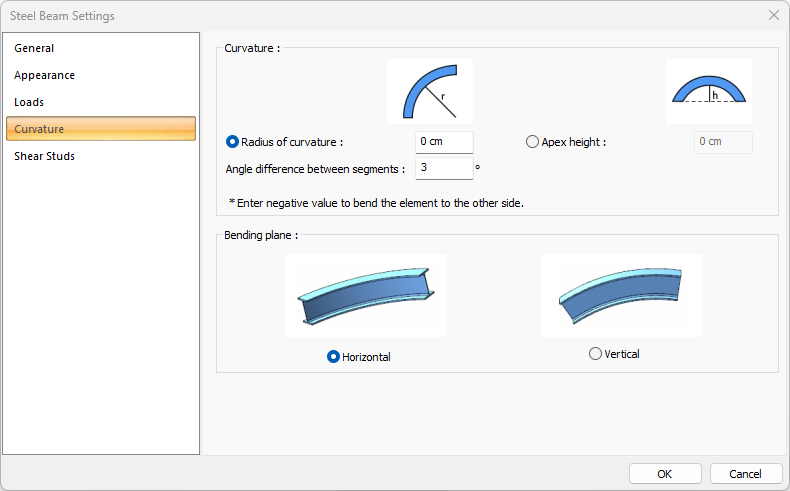Click the Apex height value field
790x491 pixels.
point(722,142)
